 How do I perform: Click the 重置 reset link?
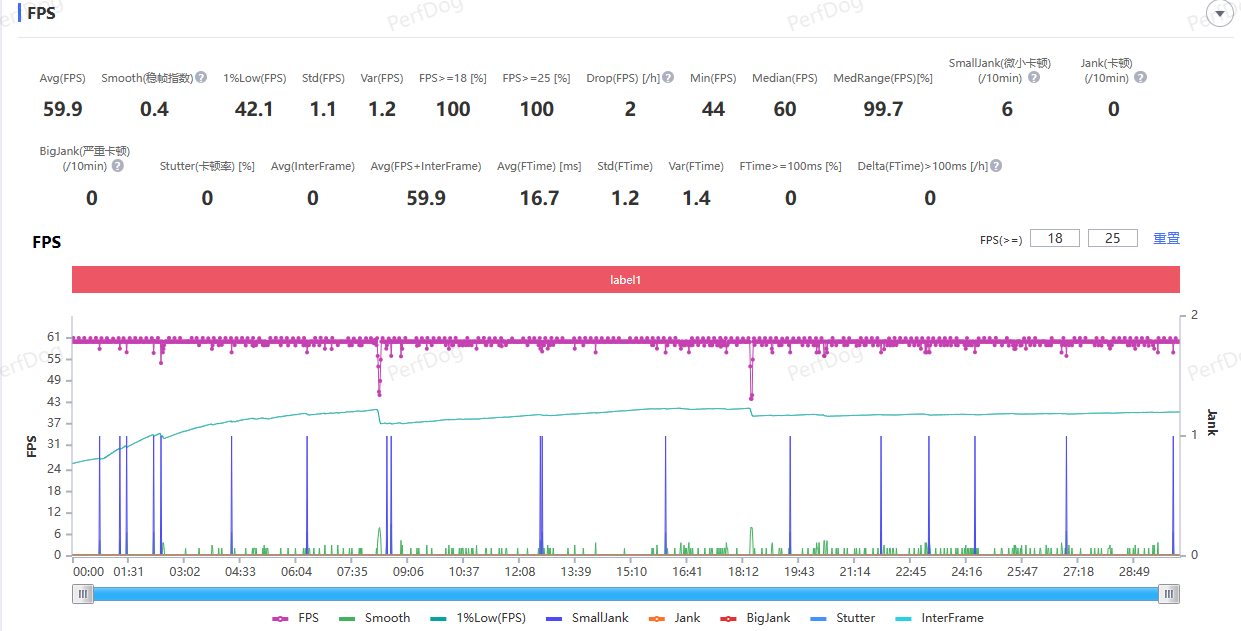1166,238
